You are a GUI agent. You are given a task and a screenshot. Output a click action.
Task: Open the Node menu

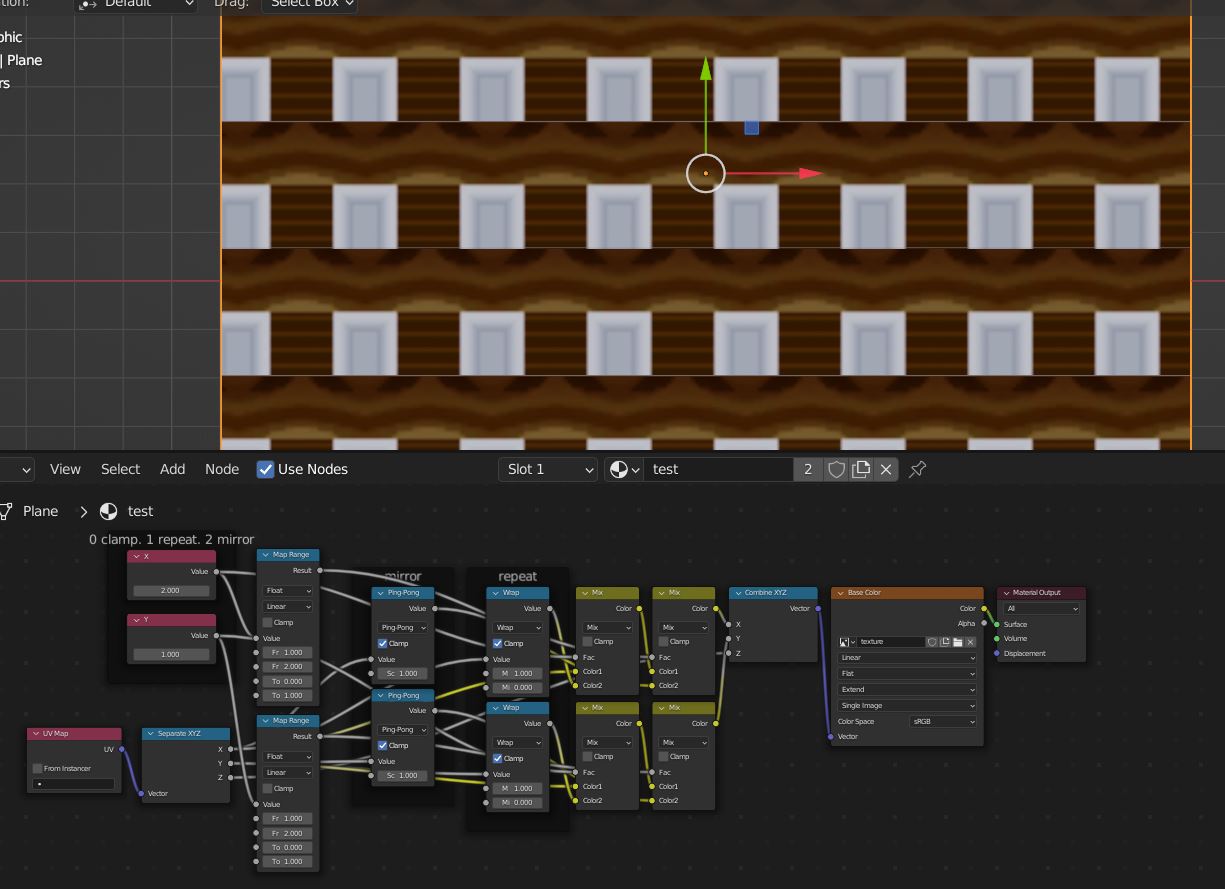tap(222, 469)
